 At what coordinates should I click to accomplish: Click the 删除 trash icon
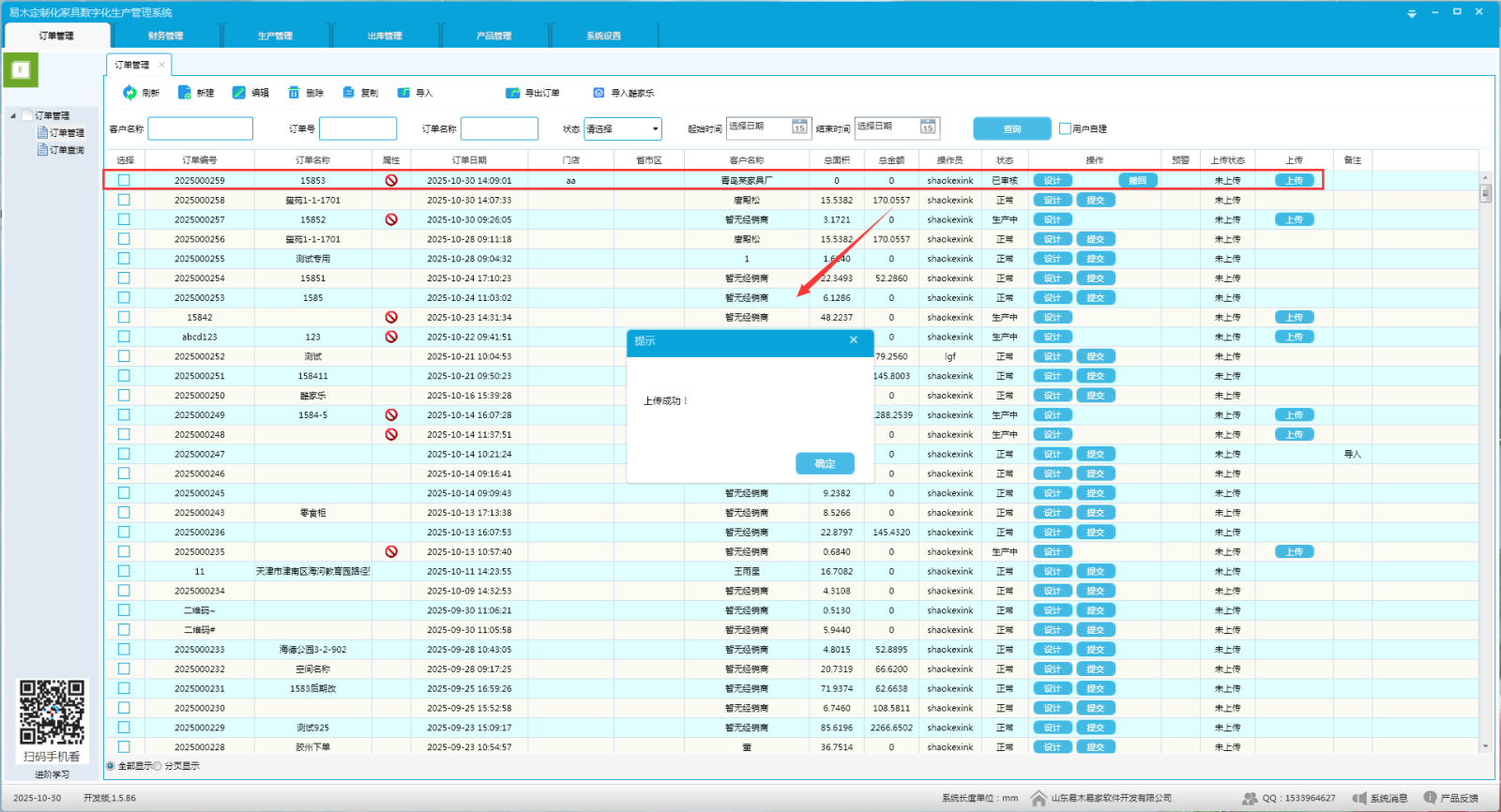294,93
